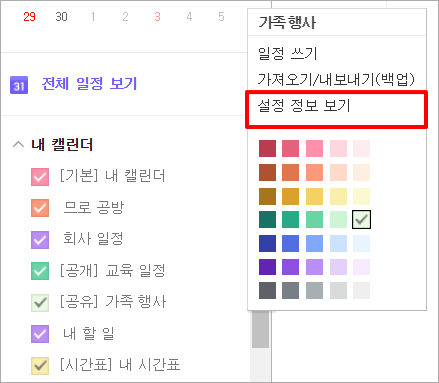The height and width of the screenshot is (383, 439).
Task: Choose 가져오기/내보내기(백업) menu option
Action: (336, 79)
